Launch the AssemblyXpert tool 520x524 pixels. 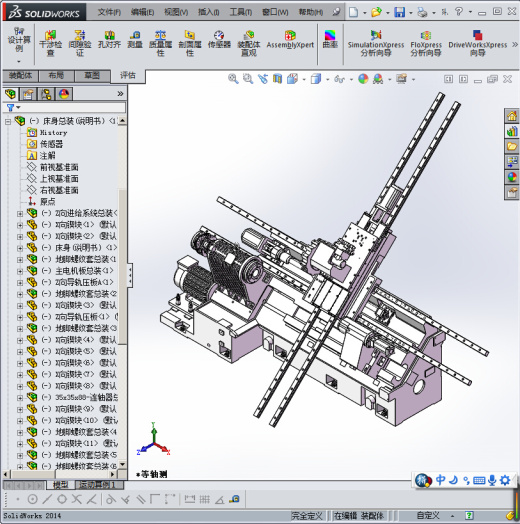click(290, 39)
